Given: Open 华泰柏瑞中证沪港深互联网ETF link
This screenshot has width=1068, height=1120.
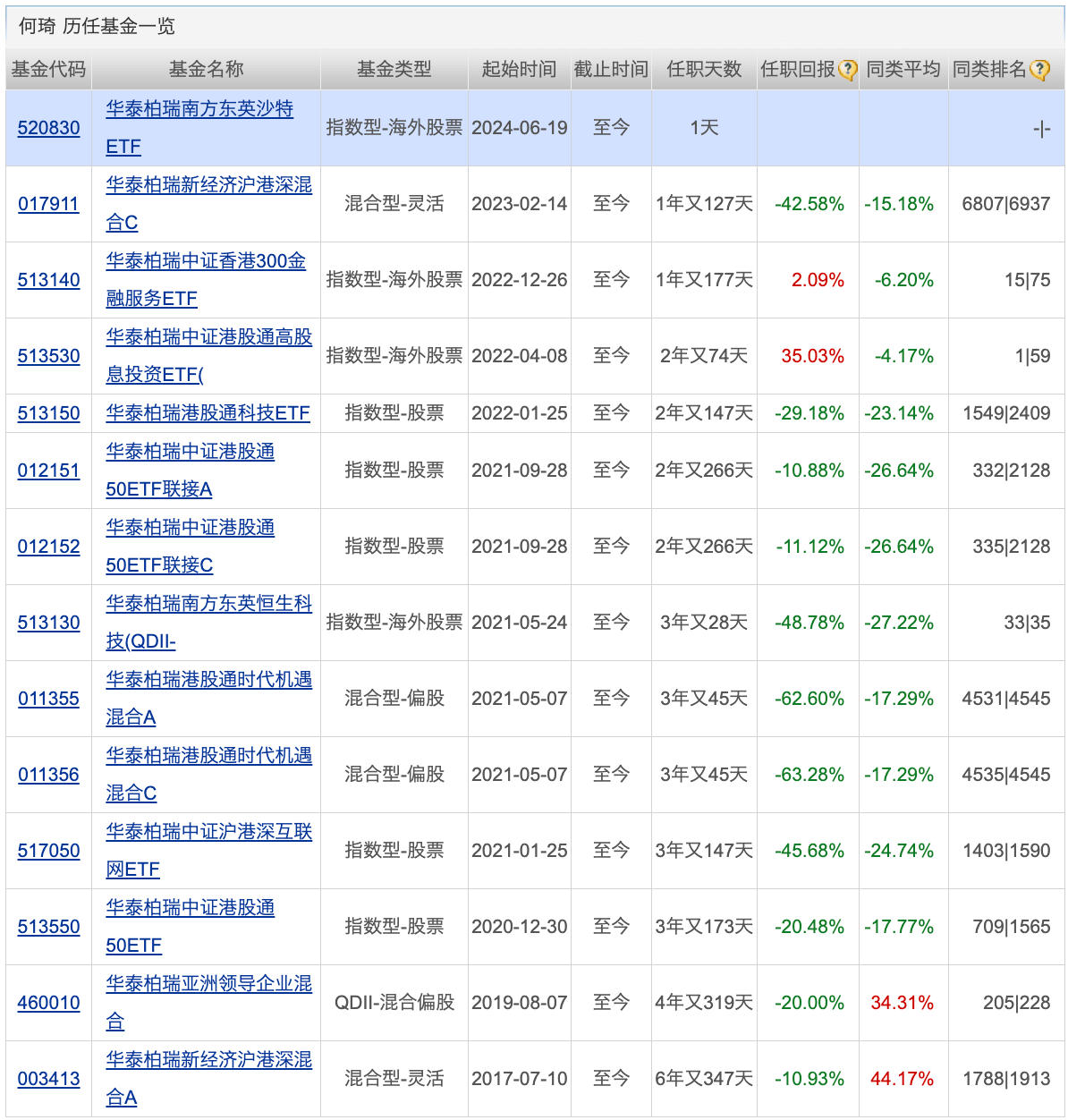Looking at the screenshot, I should pyautogui.click(x=209, y=851).
